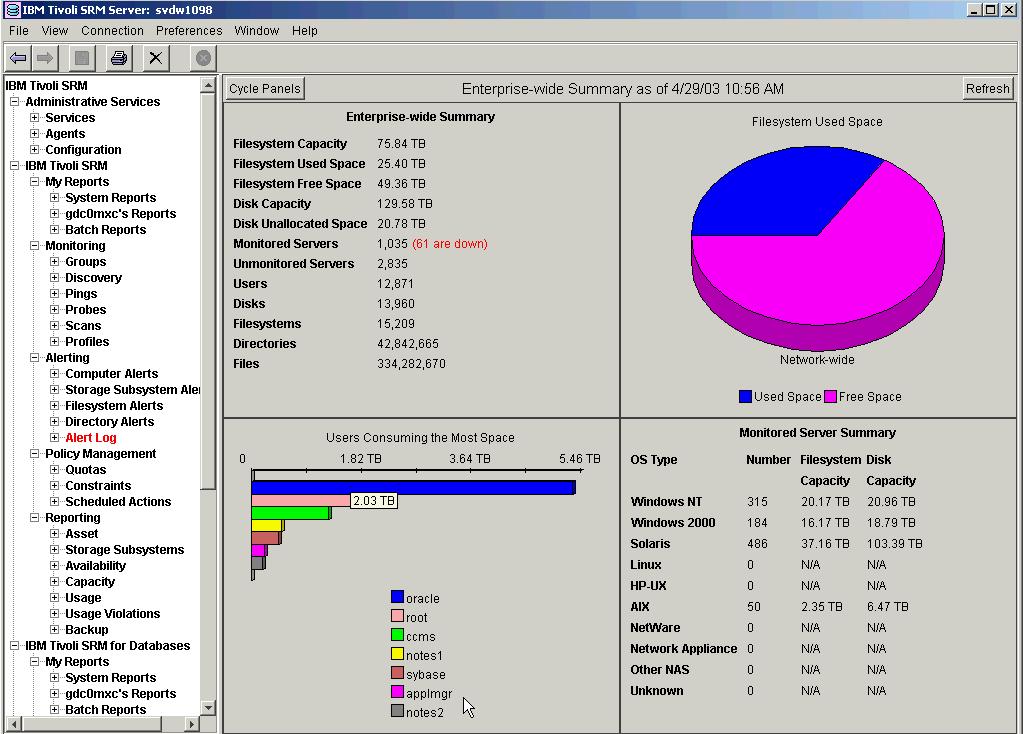Image resolution: width=1023 pixels, height=734 pixels.
Task: Click the tree panel scroll down arrow
Action: tap(208, 708)
